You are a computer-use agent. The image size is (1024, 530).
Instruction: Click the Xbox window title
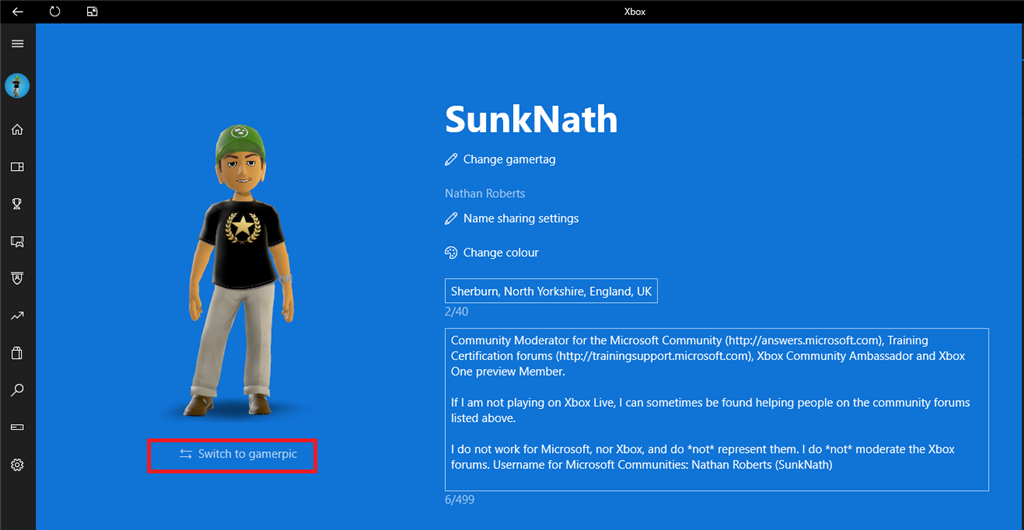635,12
